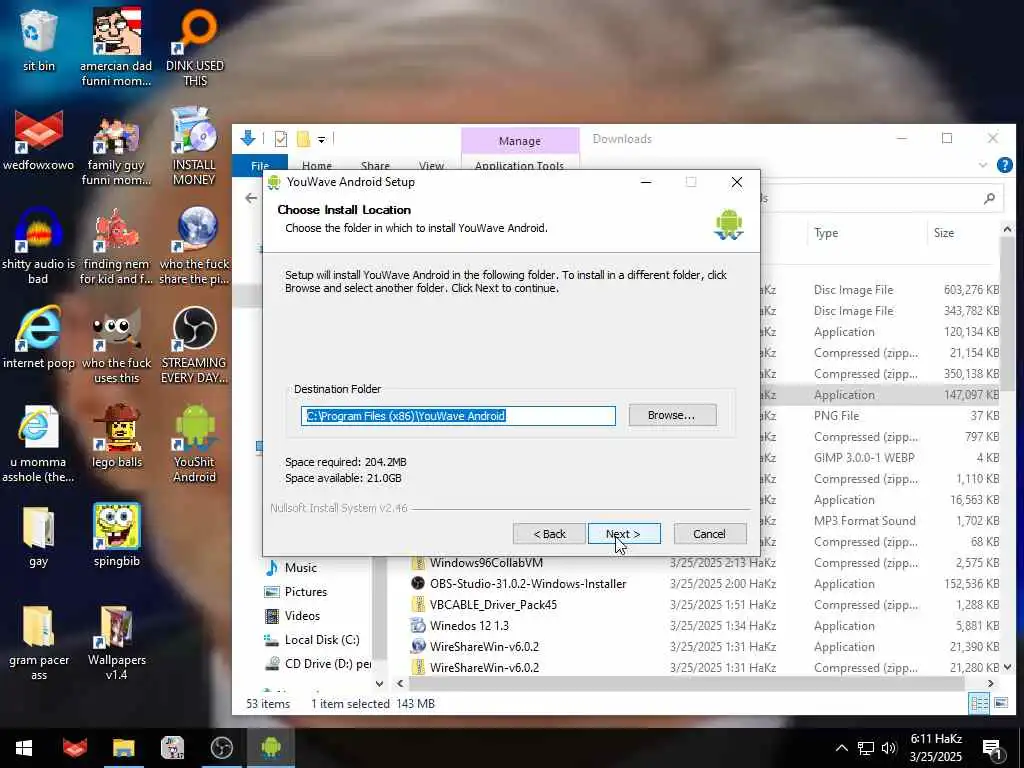Select CD Drive (D:) in navigation pane

click(317, 664)
